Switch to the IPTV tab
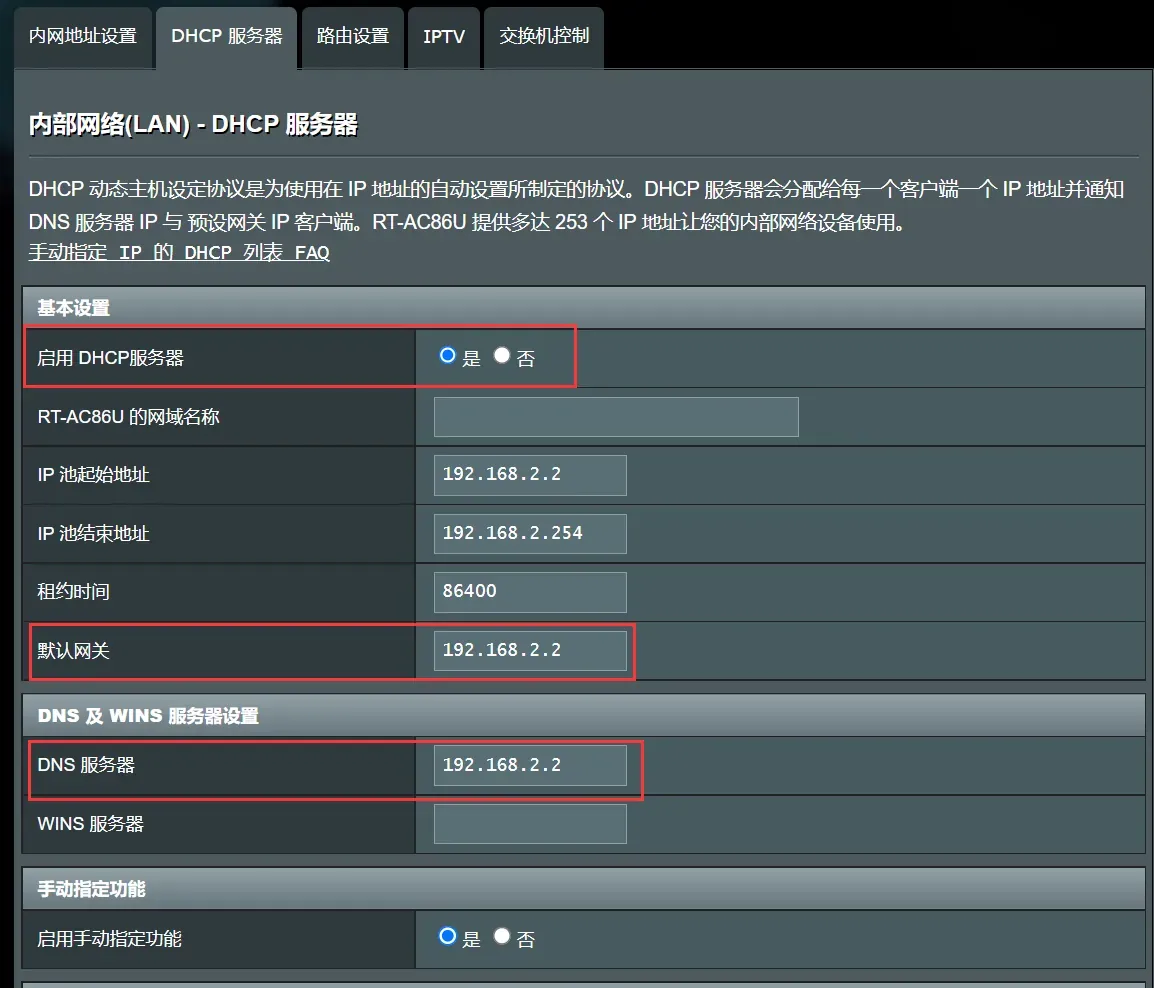Screen dimensions: 1154x988 click(x=444, y=38)
